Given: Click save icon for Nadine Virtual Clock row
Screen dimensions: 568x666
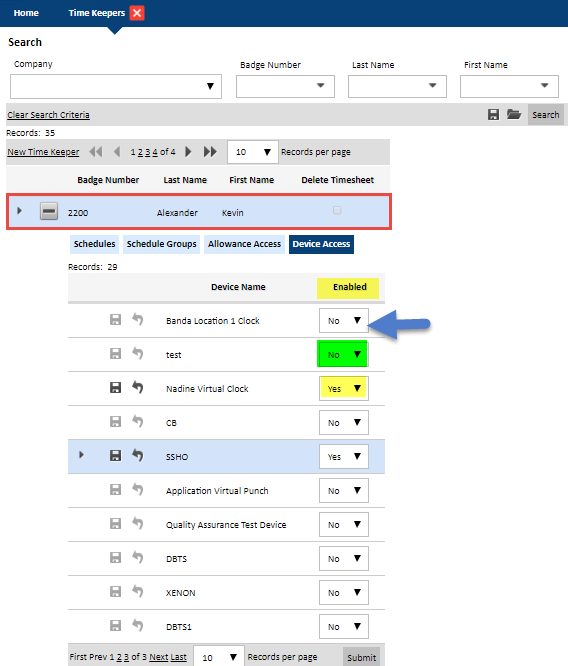Looking at the screenshot, I should tap(115, 387).
